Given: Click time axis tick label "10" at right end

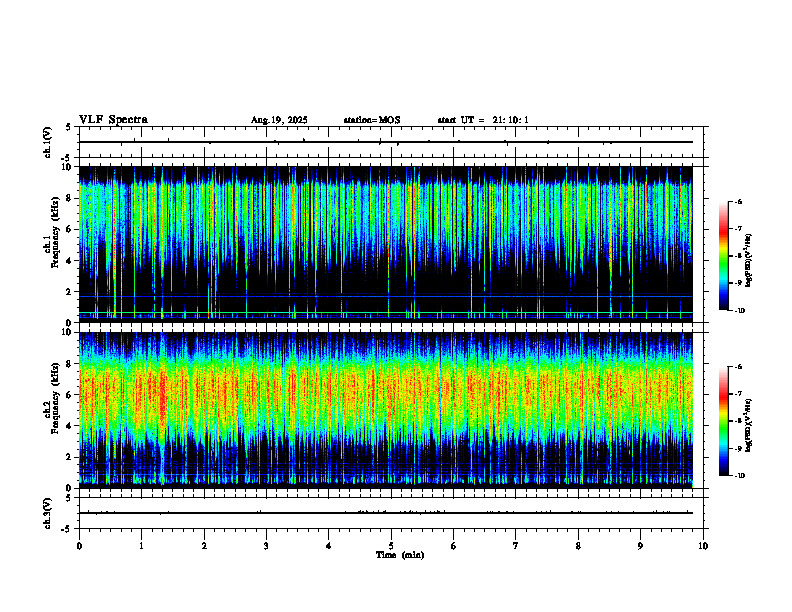Looking at the screenshot, I should pyautogui.click(x=703, y=546).
